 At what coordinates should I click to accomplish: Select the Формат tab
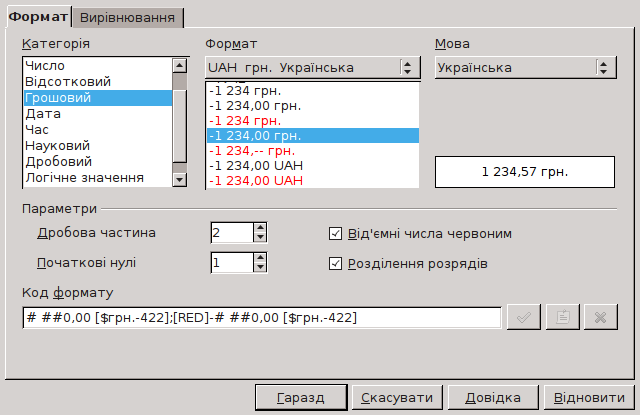pos(39,17)
